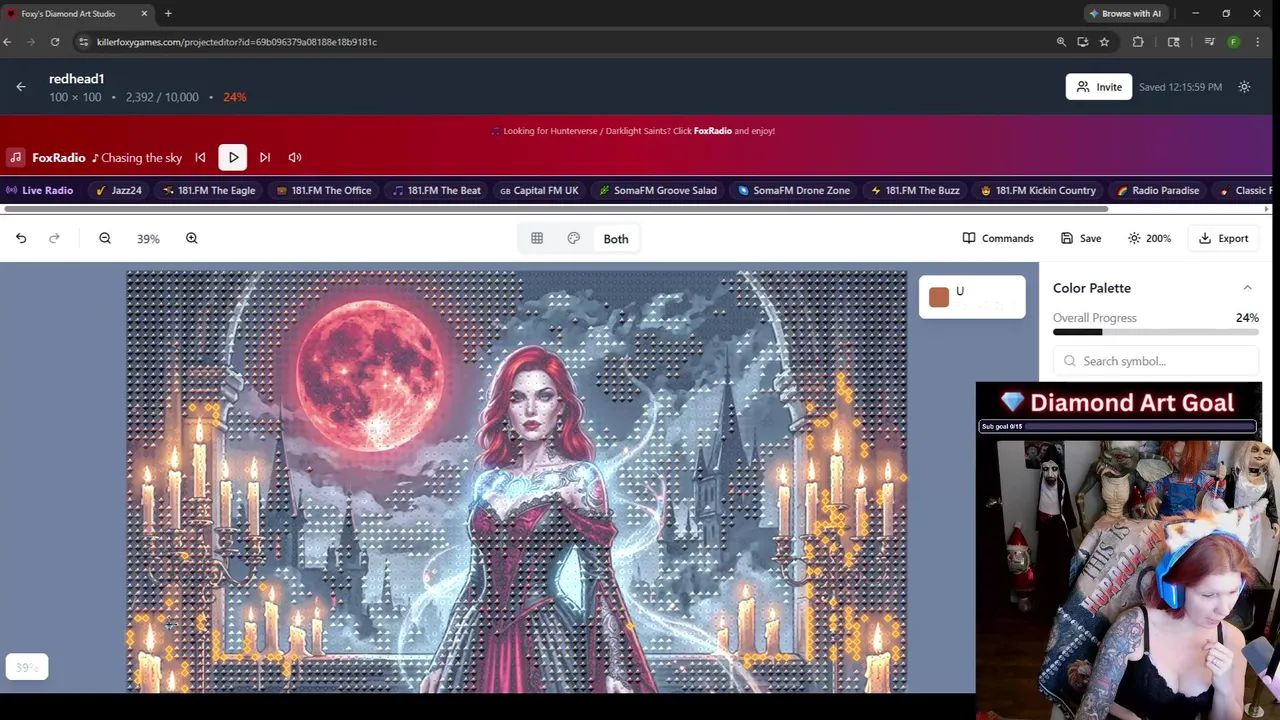
Task: Tune to Radio Paradise station
Action: pos(1158,190)
